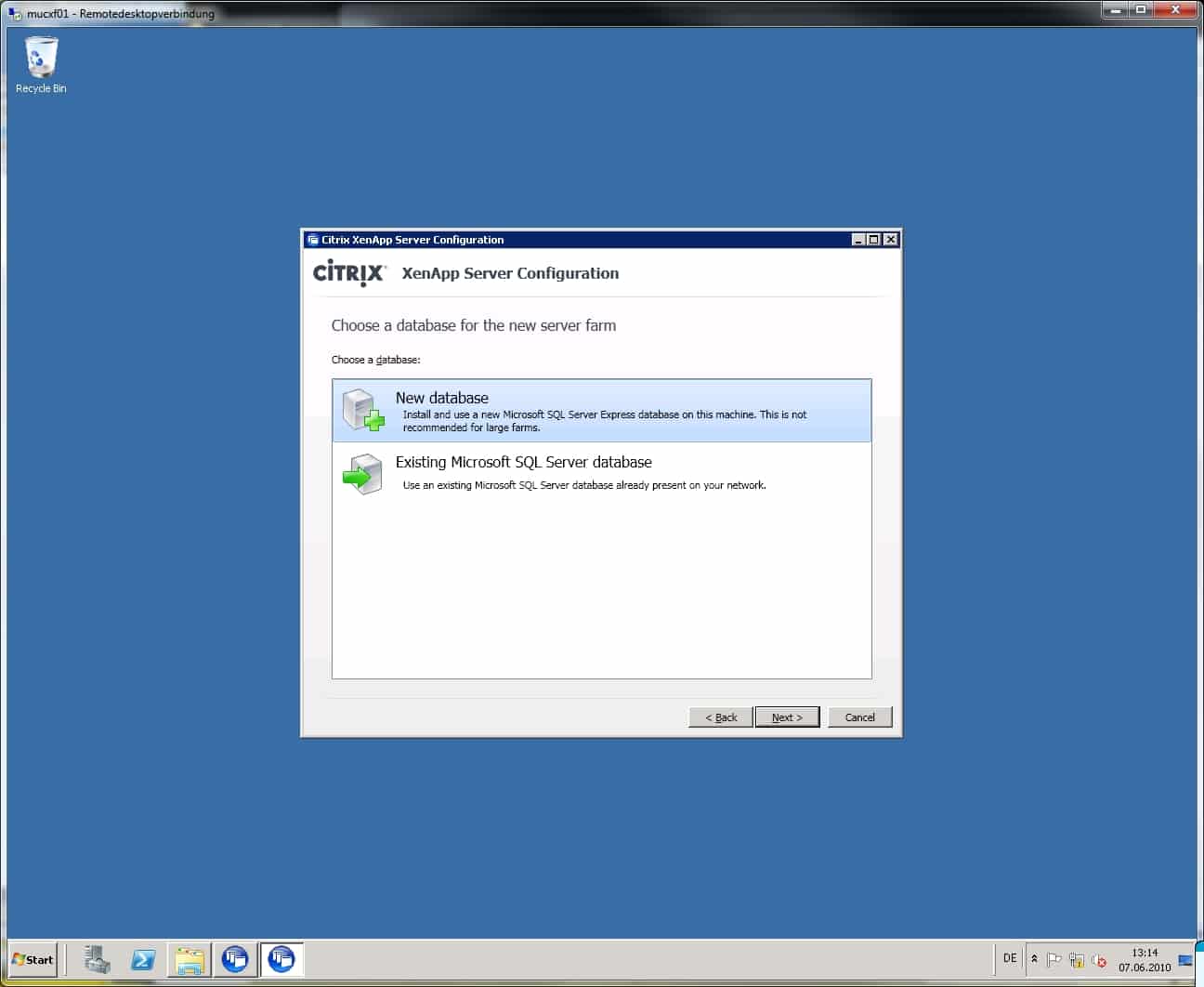This screenshot has width=1204, height=987.
Task: Open Server Manager from the taskbar
Action: point(97,960)
